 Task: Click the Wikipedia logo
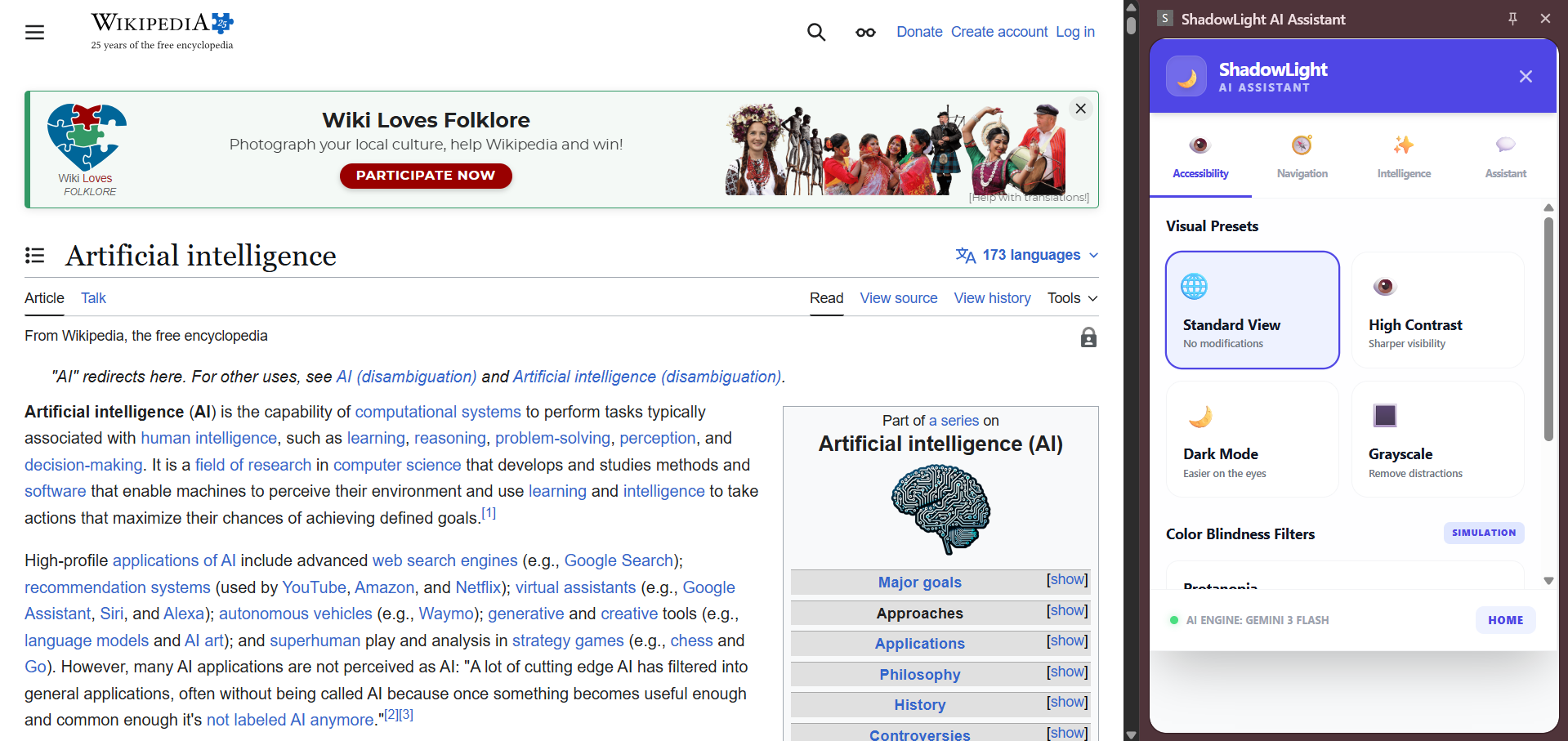[162, 31]
